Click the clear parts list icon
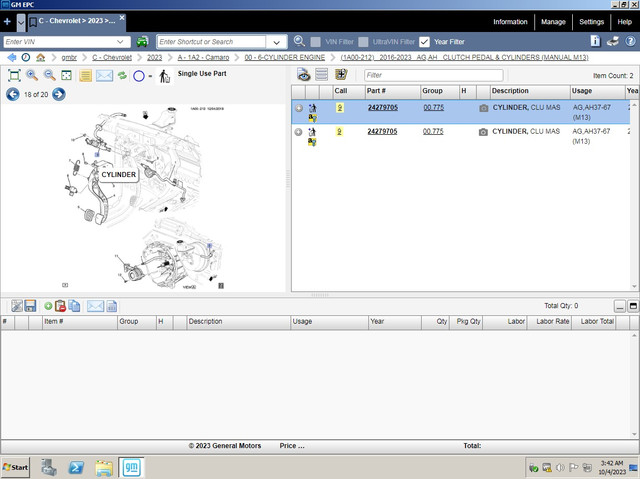The height and width of the screenshot is (479, 640). (17, 306)
